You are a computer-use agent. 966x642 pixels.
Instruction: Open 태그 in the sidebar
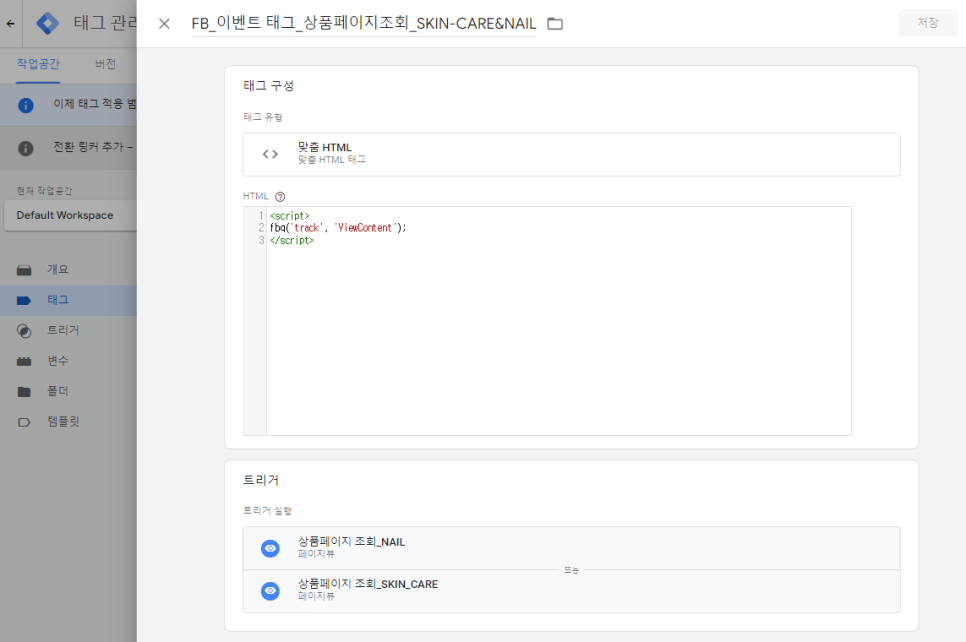click(57, 300)
